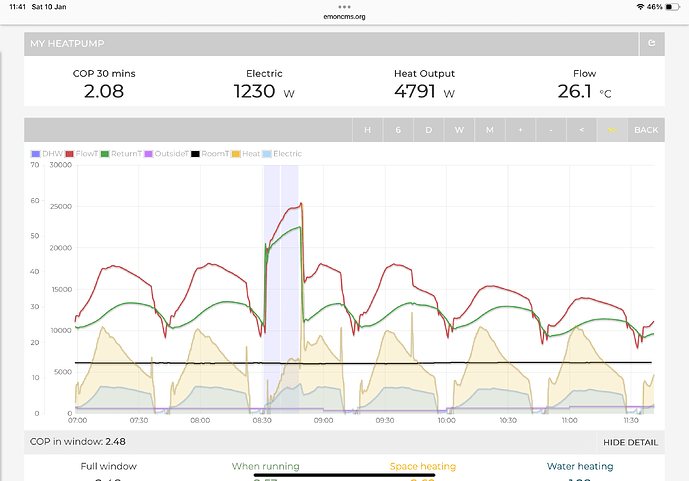Tap the three dots above the address bar
The image size is (689, 481).
tap(344, 5)
